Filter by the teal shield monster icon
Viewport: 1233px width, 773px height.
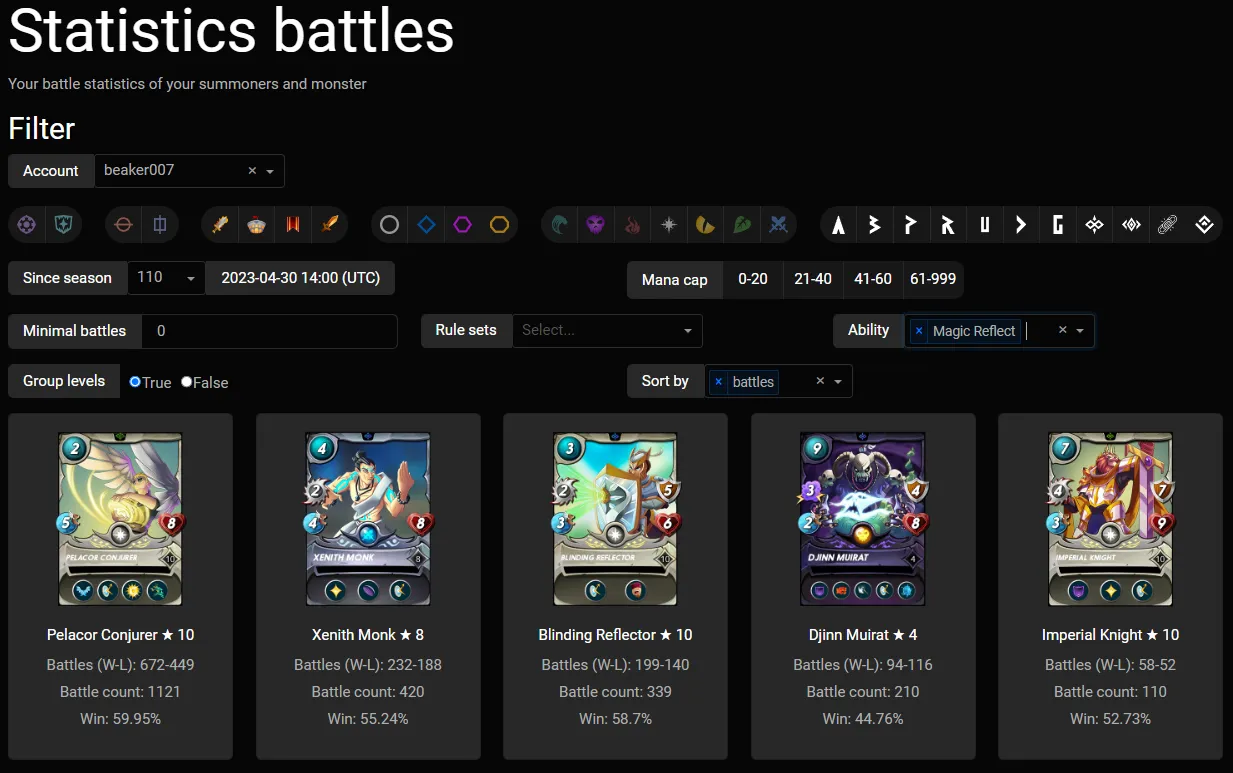point(65,225)
